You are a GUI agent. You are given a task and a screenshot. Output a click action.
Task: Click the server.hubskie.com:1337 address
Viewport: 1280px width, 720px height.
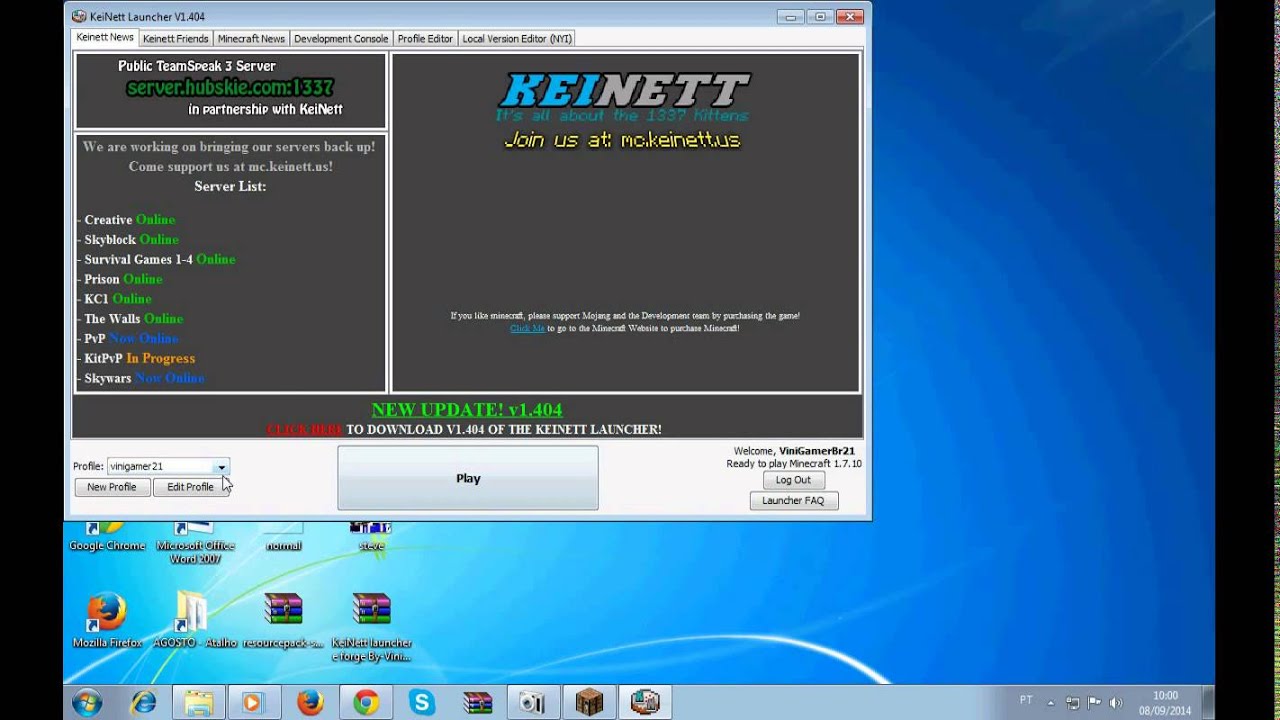(x=230, y=88)
